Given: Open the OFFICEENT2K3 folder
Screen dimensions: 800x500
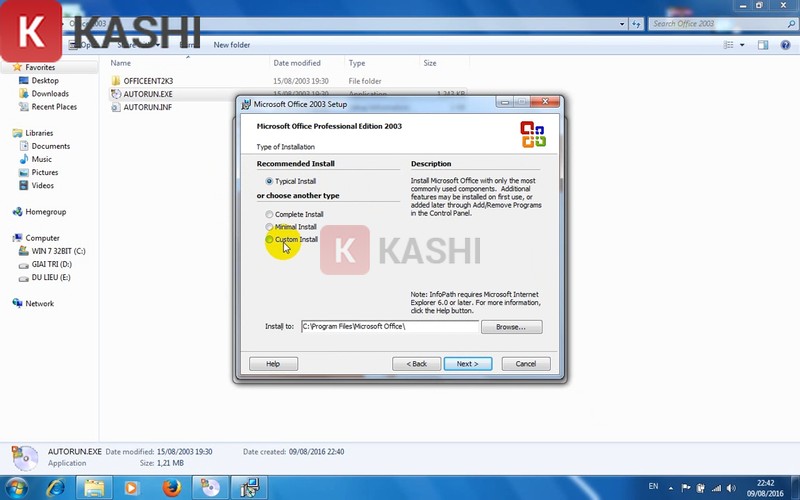Looking at the screenshot, I should [148, 81].
